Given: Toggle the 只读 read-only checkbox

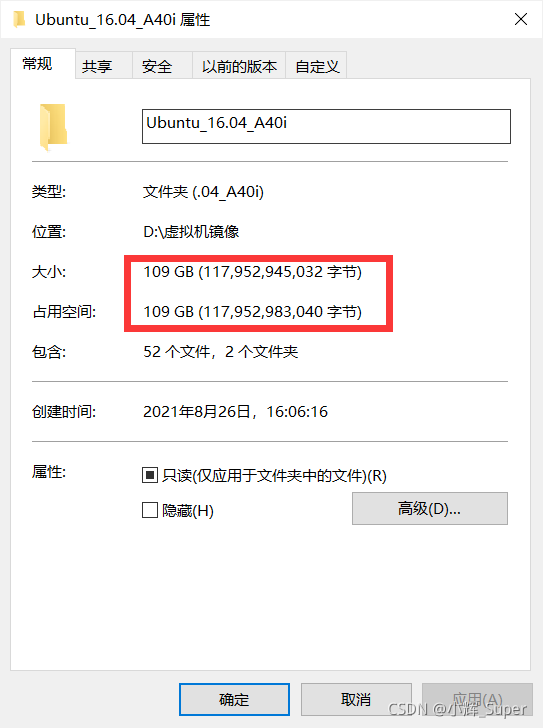Looking at the screenshot, I should point(149,475).
